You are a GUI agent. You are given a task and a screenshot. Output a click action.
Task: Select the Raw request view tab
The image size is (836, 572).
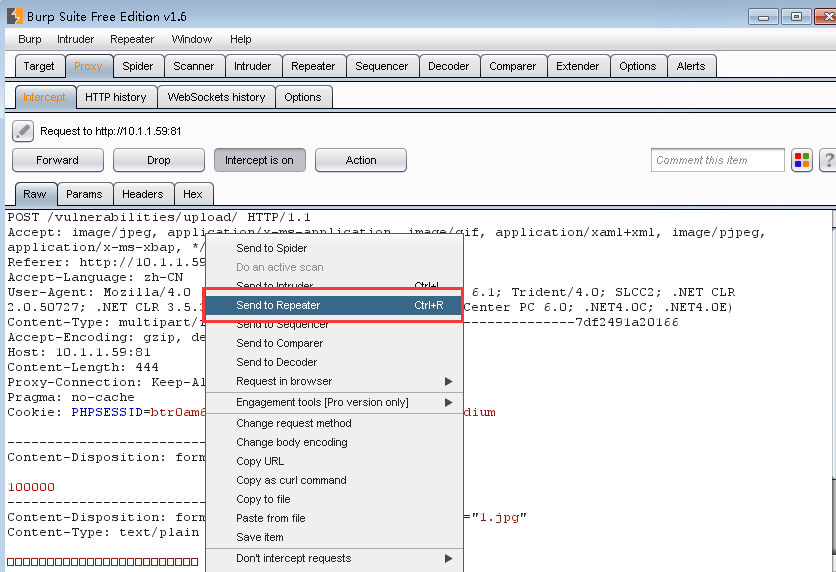(35, 194)
